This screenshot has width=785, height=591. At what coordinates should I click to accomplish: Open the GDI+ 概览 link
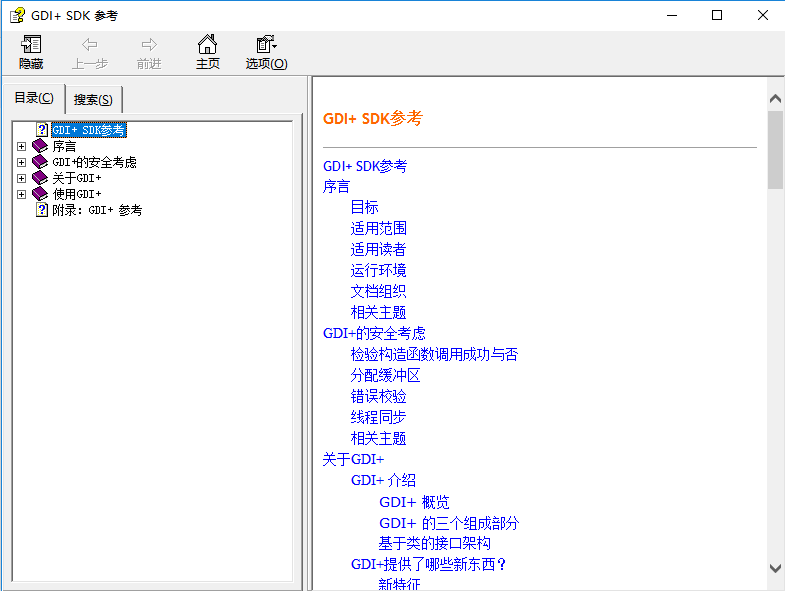click(x=415, y=502)
